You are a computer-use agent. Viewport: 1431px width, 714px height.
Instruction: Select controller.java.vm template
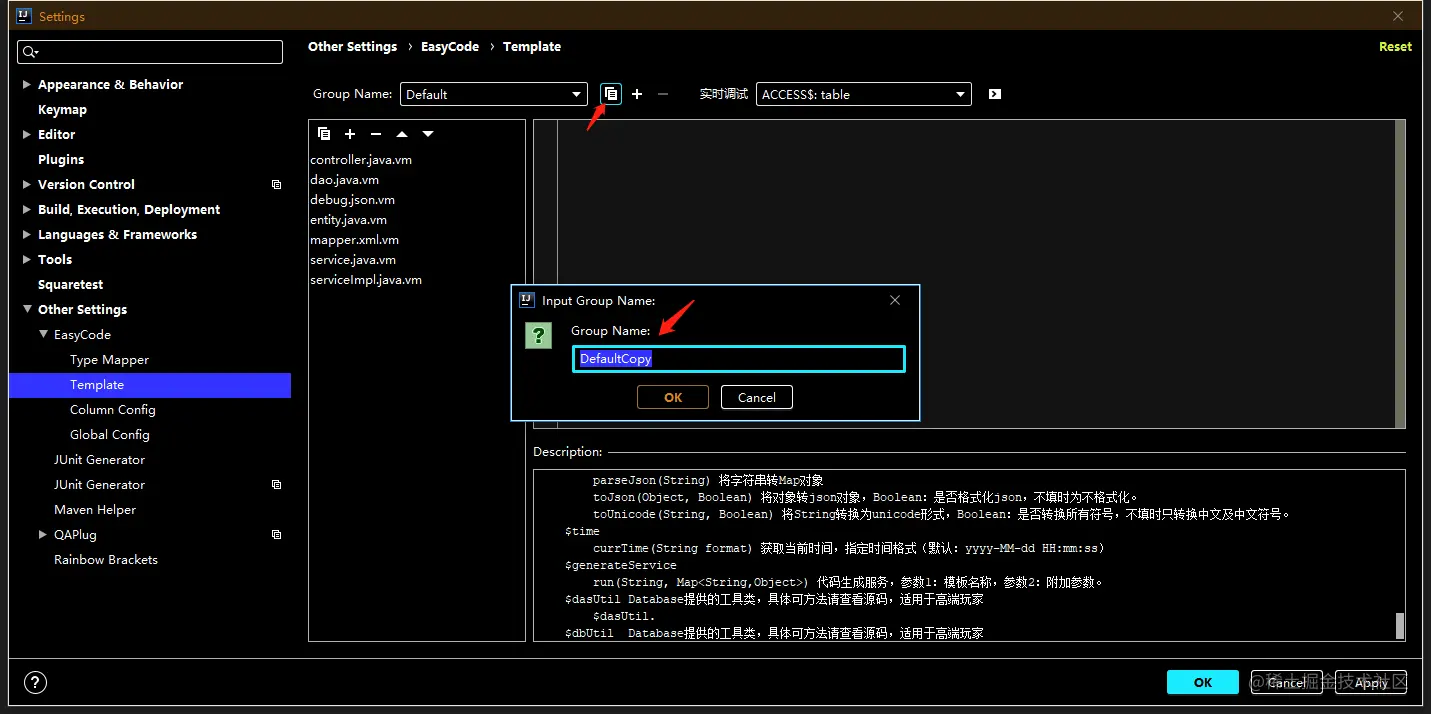point(361,160)
